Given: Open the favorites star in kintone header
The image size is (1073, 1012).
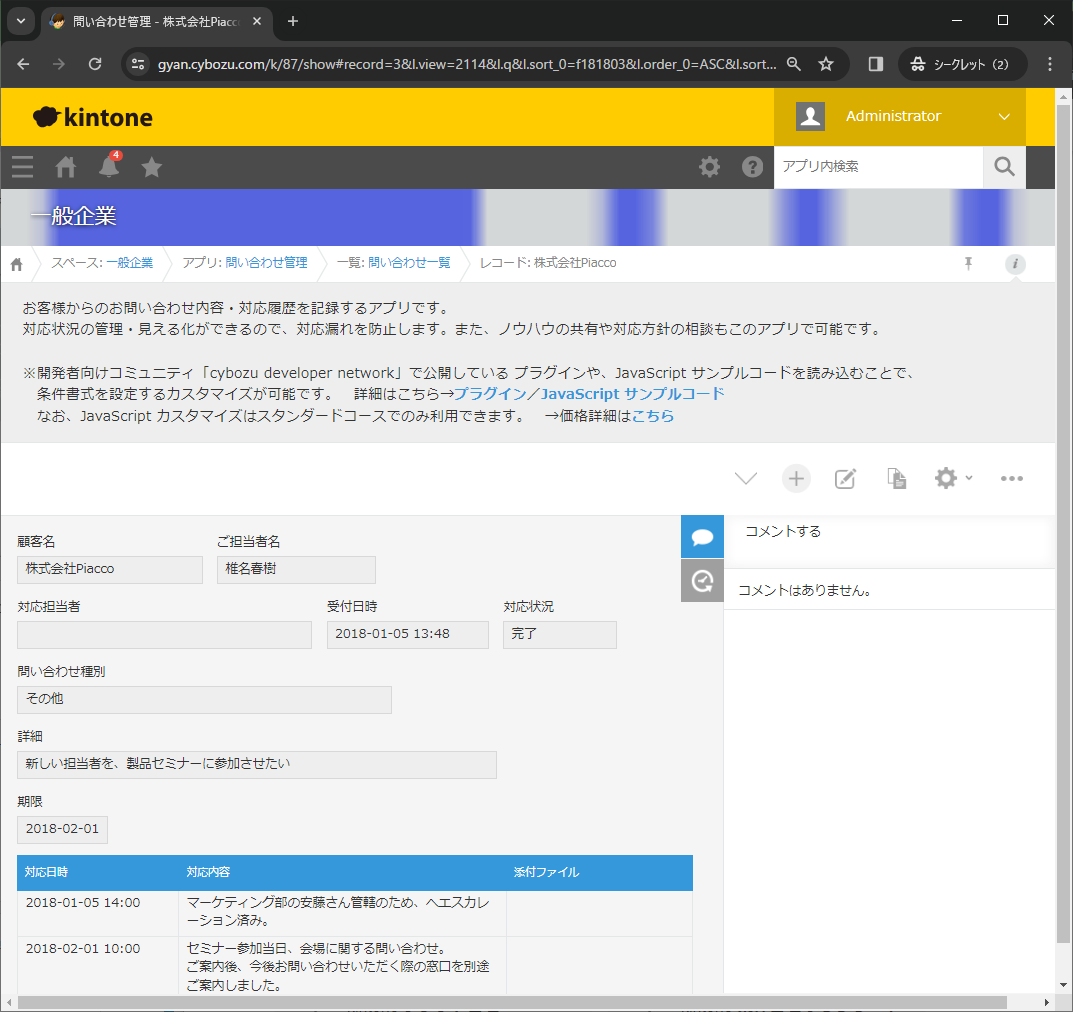Looking at the screenshot, I should 151,167.
